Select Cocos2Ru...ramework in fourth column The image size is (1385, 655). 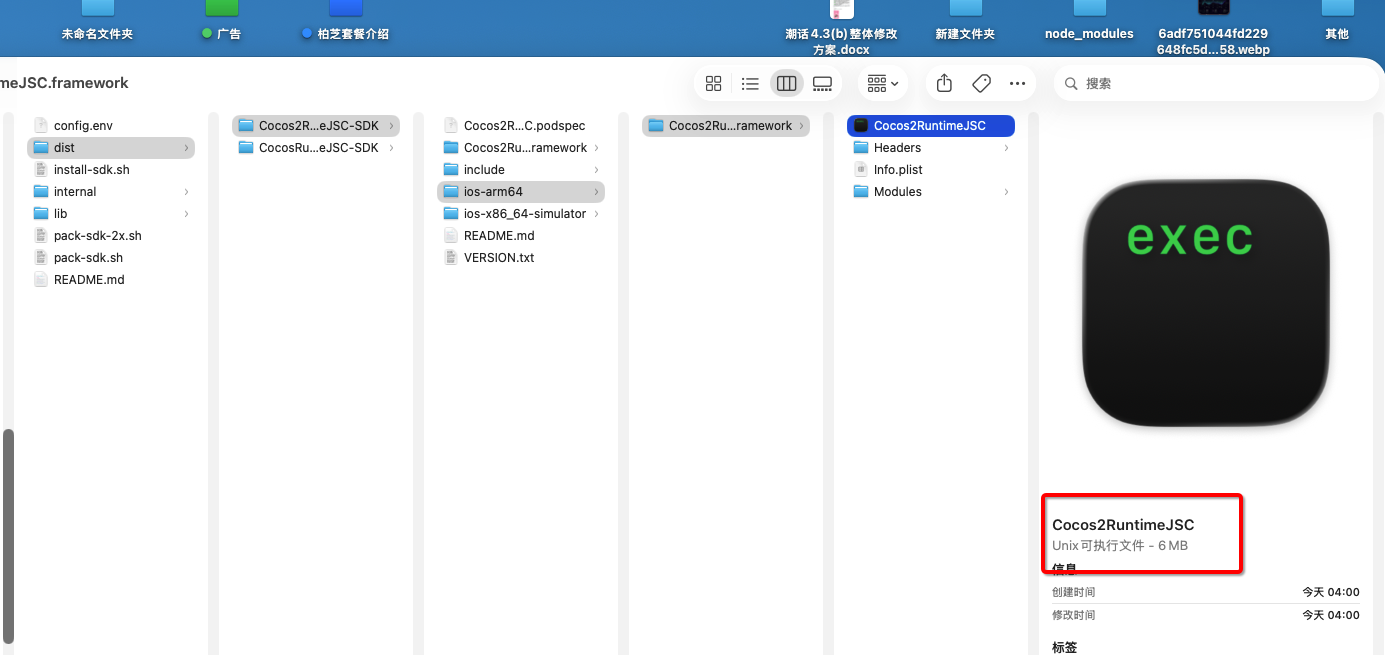point(726,126)
